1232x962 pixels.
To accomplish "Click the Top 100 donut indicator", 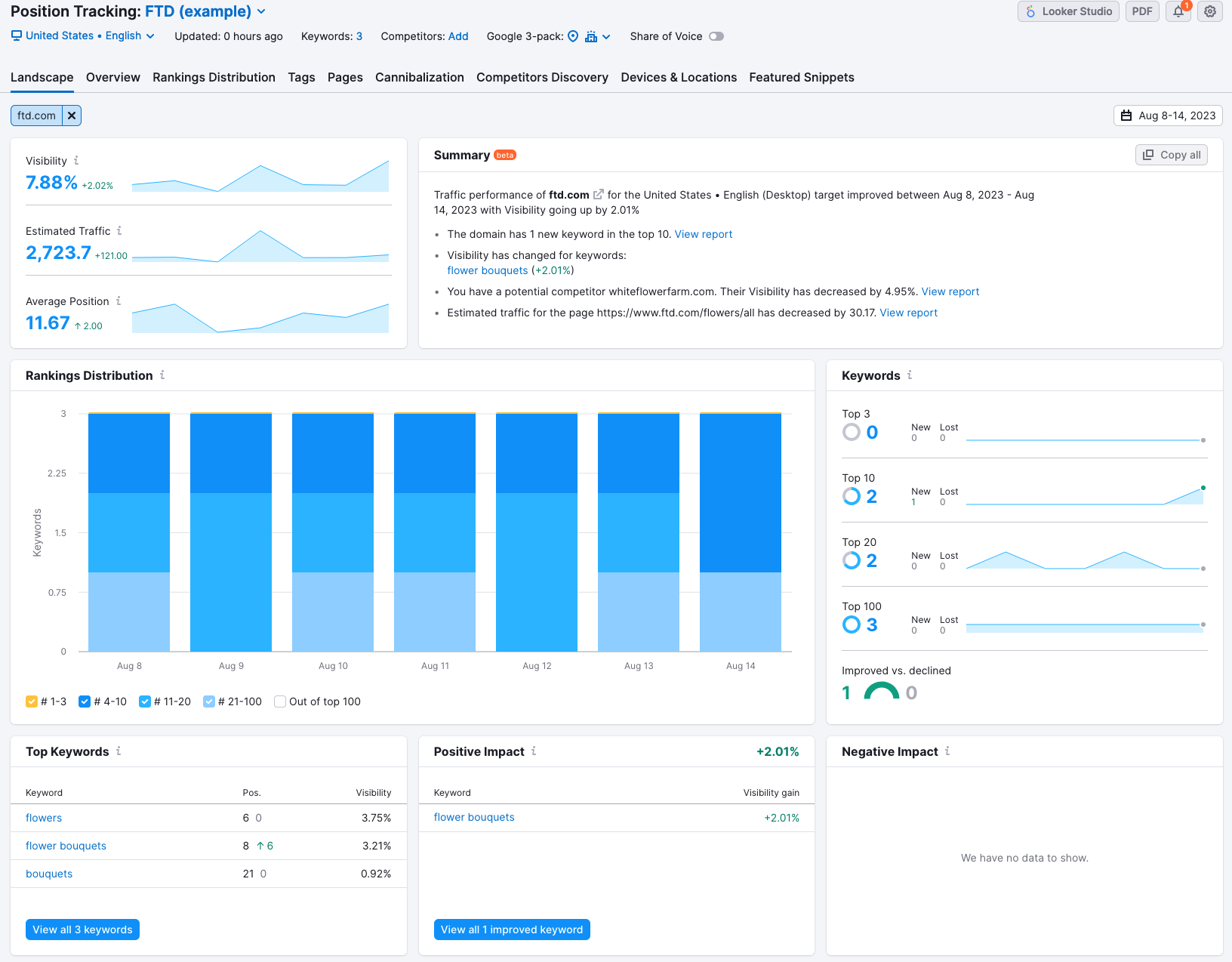I will (x=852, y=624).
